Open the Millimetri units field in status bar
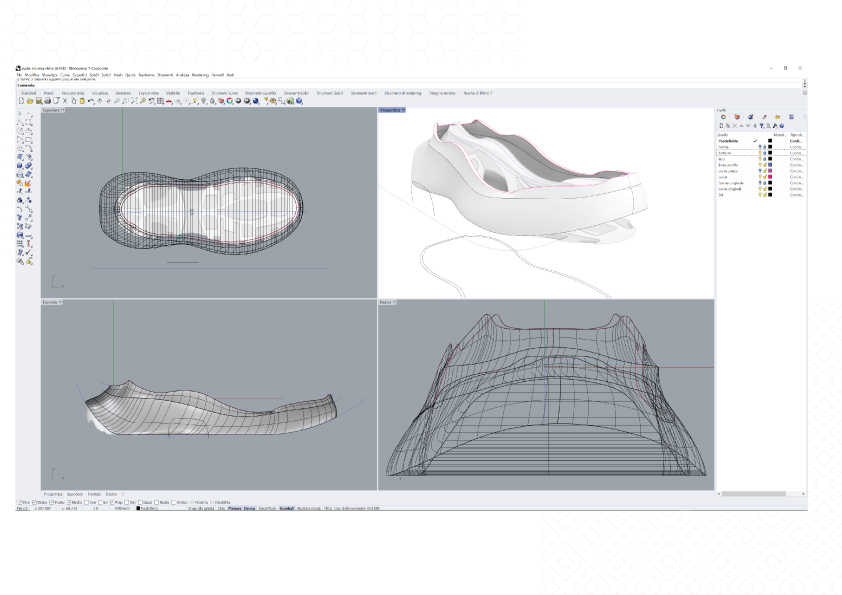842x595 pixels. [x=122, y=508]
